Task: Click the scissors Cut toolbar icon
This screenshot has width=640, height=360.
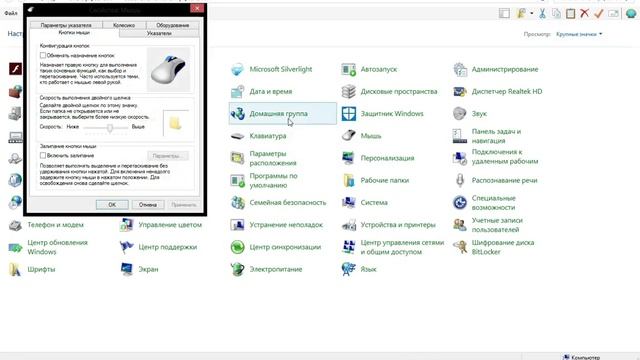Action: tap(542, 13)
